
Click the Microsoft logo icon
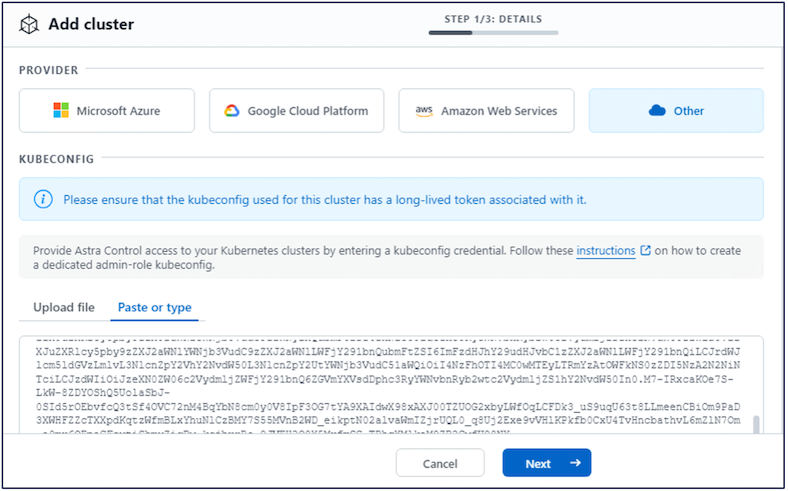pyautogui.click(x=62, y=111)
